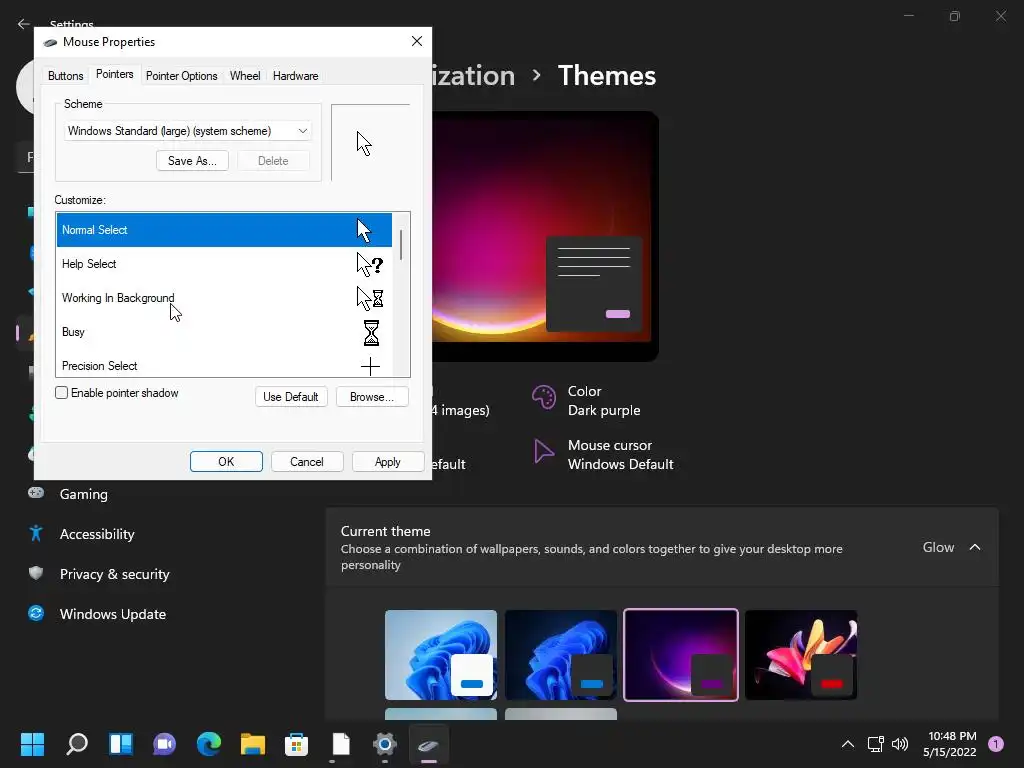Select the Glow purple theme thumbnail

point(680,655)
